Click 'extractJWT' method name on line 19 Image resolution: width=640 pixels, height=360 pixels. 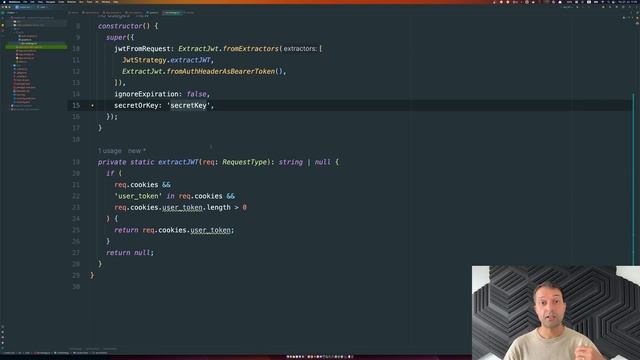click(178, 162)
